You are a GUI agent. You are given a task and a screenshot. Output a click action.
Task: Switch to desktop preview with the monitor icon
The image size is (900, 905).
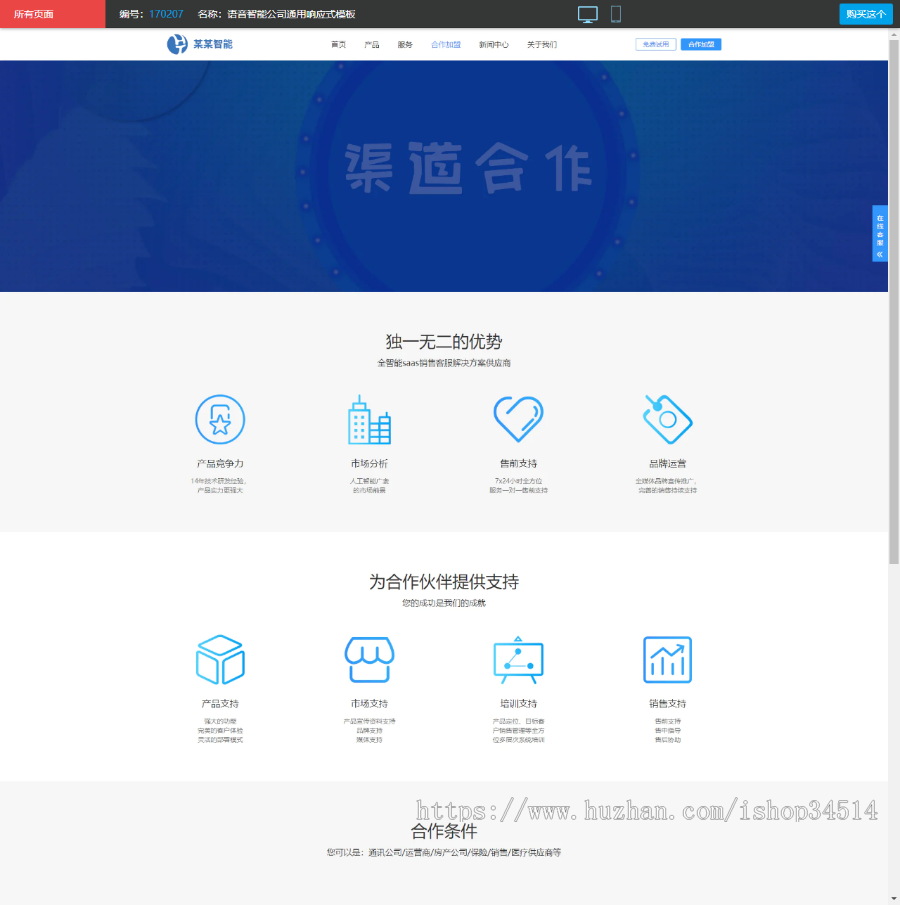pyautogui.click(x=588, y=14)
